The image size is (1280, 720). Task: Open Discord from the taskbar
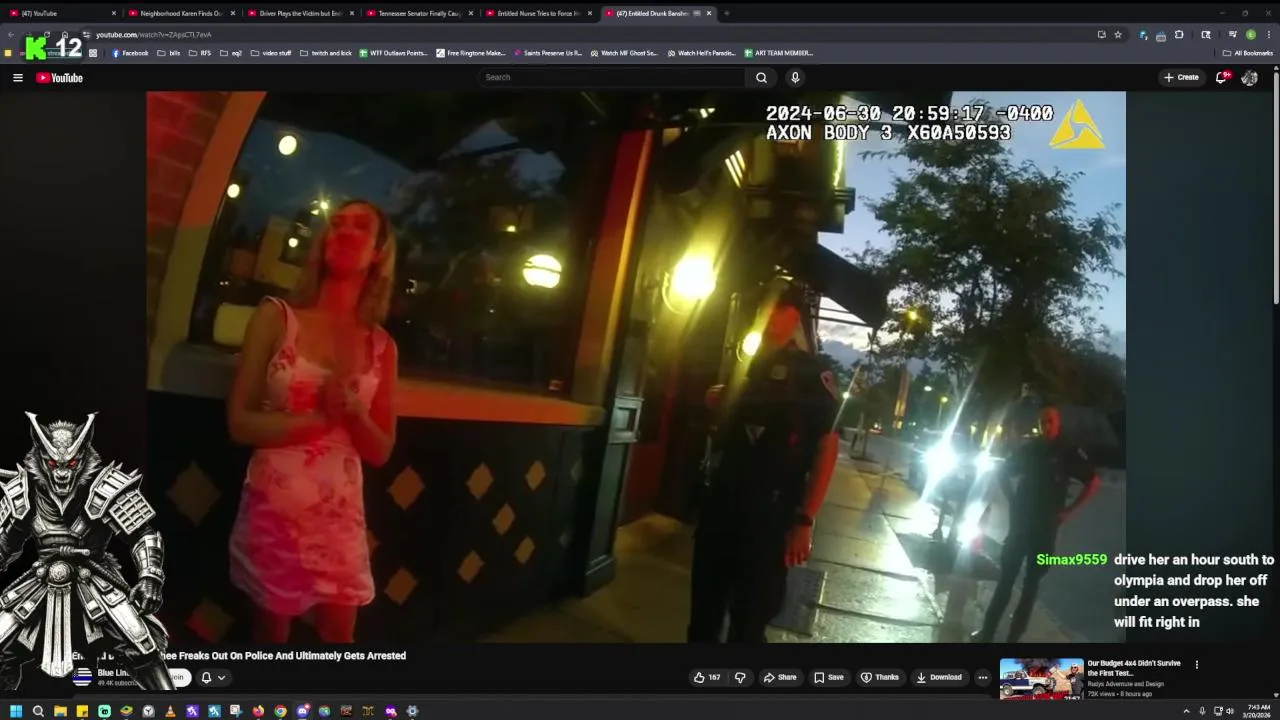[302, 711]
